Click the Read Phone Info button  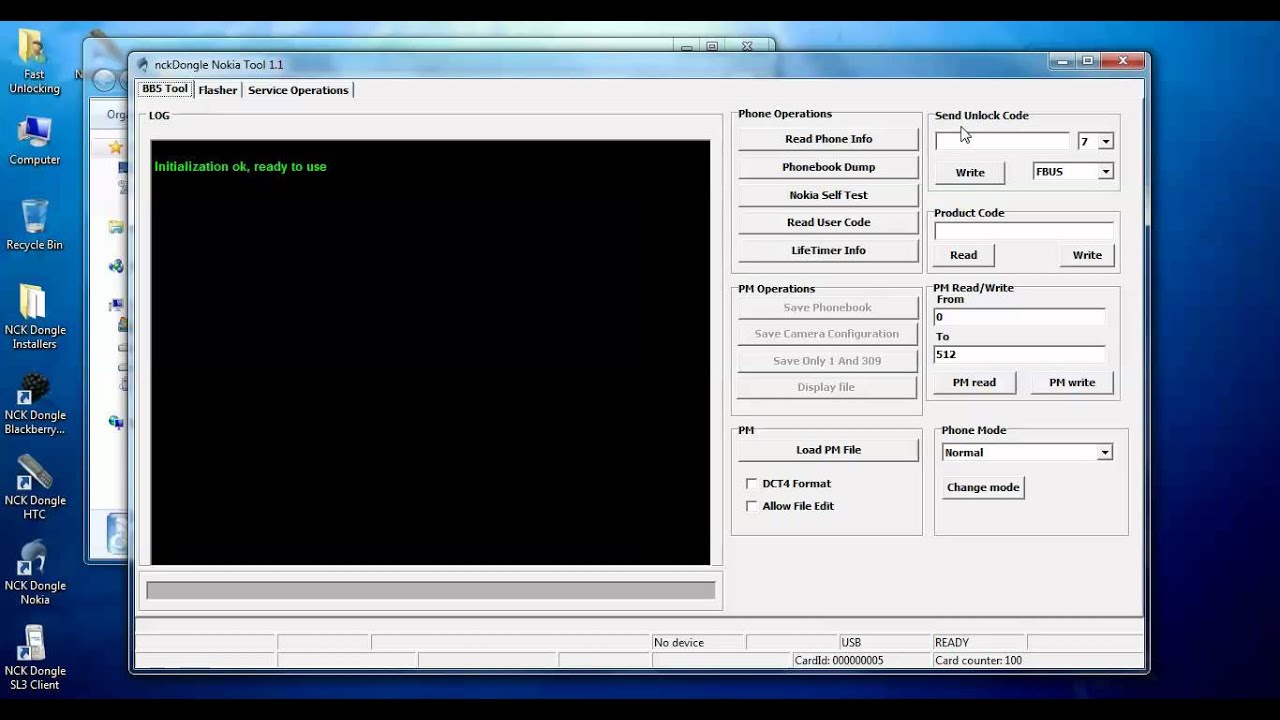coord(828,139)
